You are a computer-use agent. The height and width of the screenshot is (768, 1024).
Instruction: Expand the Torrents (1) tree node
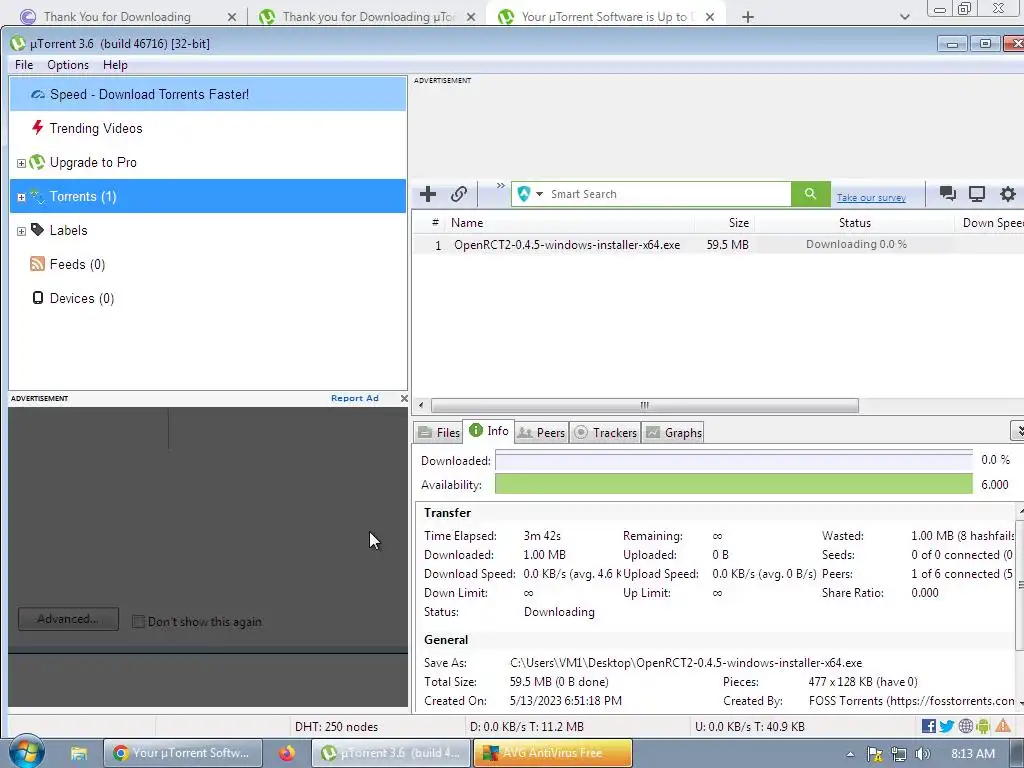(x=21, y=197)
